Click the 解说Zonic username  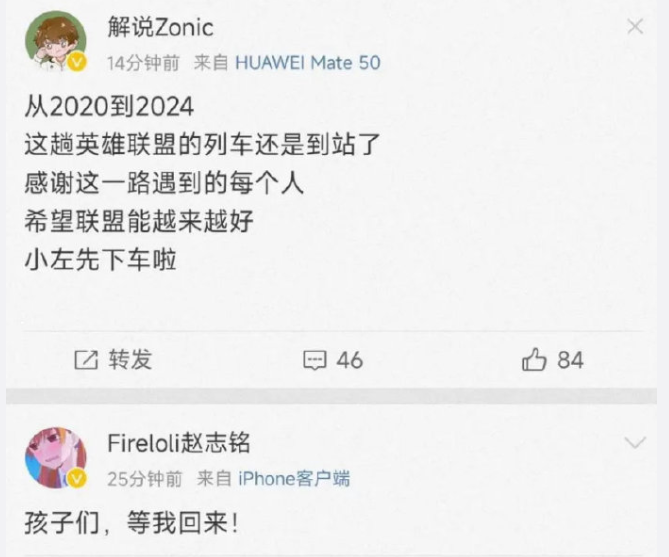click(x=160, y=27)
